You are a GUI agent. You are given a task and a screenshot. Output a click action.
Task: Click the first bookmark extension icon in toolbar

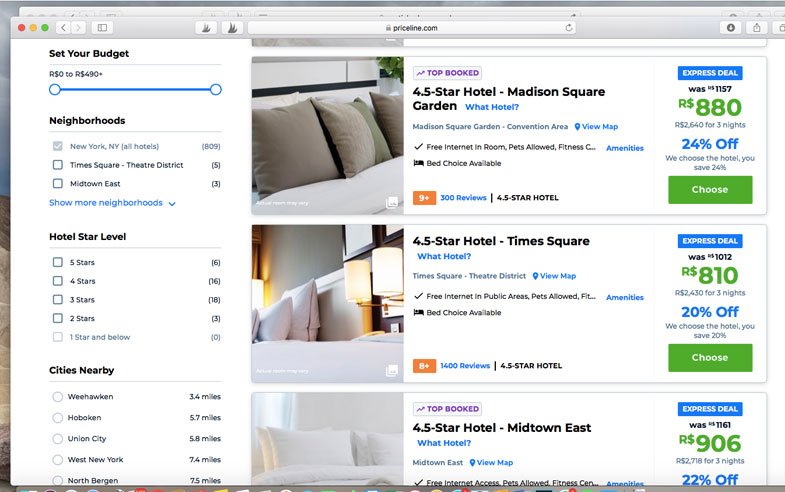[206, 28]
